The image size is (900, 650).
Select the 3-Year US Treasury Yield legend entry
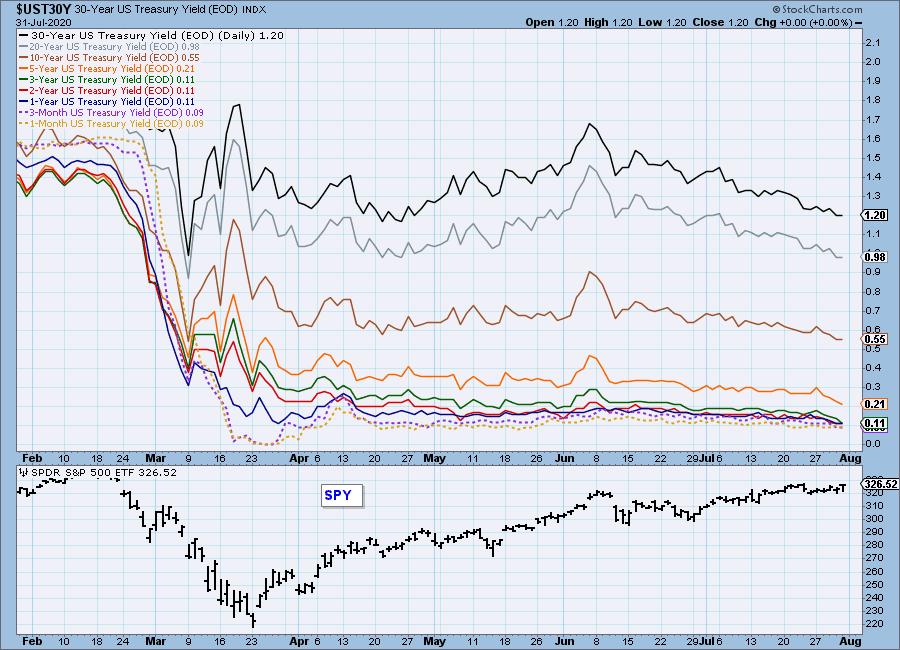point(107,79)
